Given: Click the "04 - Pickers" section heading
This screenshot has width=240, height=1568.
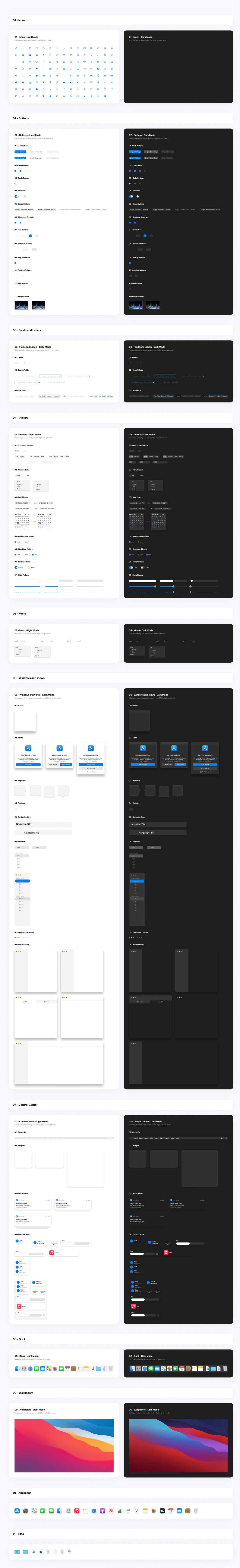Looking at the screenshot, I should [21, 418].
